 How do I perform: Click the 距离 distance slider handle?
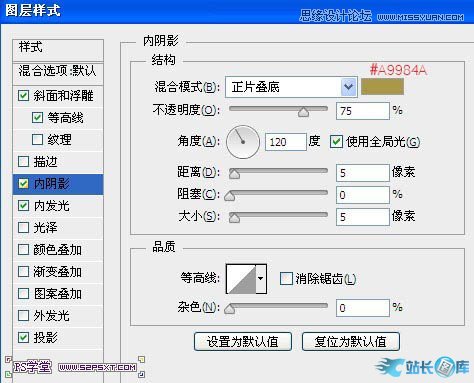(234, 174)
